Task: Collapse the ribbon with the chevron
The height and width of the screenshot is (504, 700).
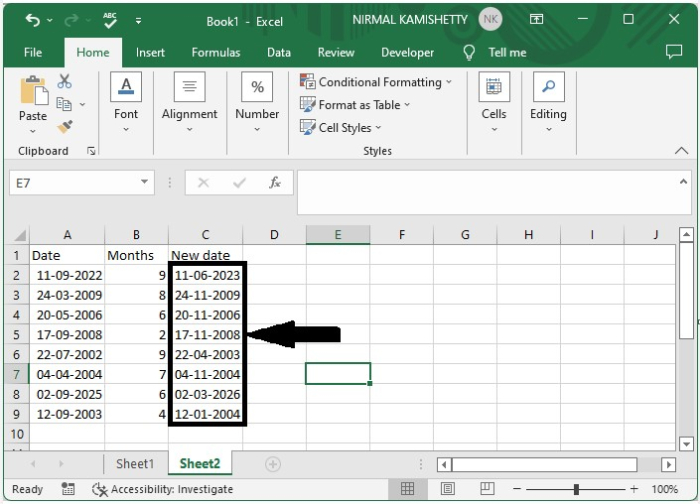Action: [x=681, y=150]
